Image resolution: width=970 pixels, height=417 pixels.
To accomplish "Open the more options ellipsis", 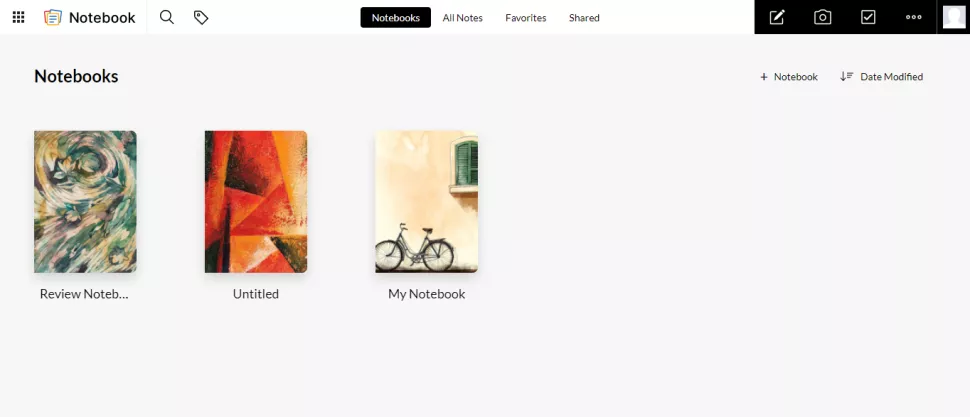I will (914, 17).
